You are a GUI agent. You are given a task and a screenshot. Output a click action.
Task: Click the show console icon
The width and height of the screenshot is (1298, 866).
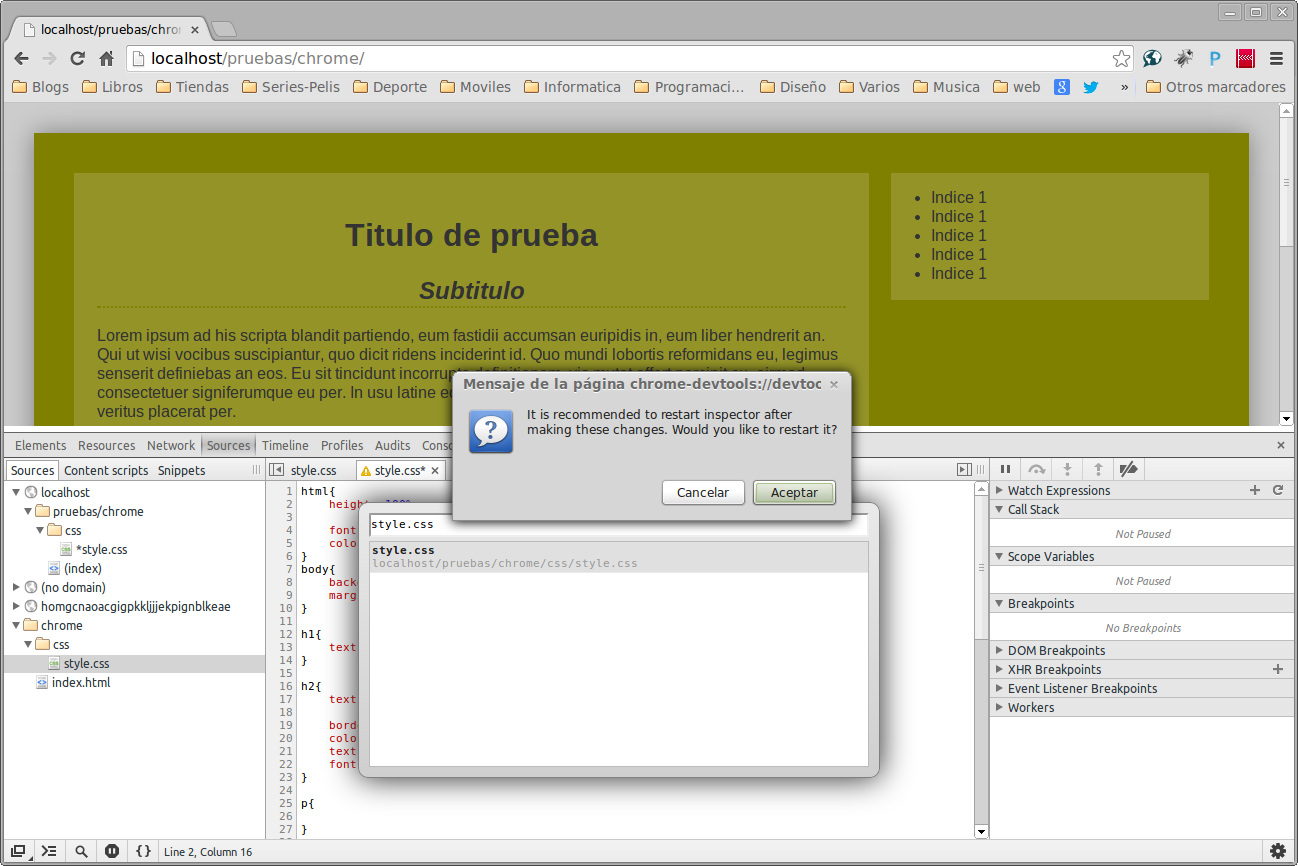point(50,851)
